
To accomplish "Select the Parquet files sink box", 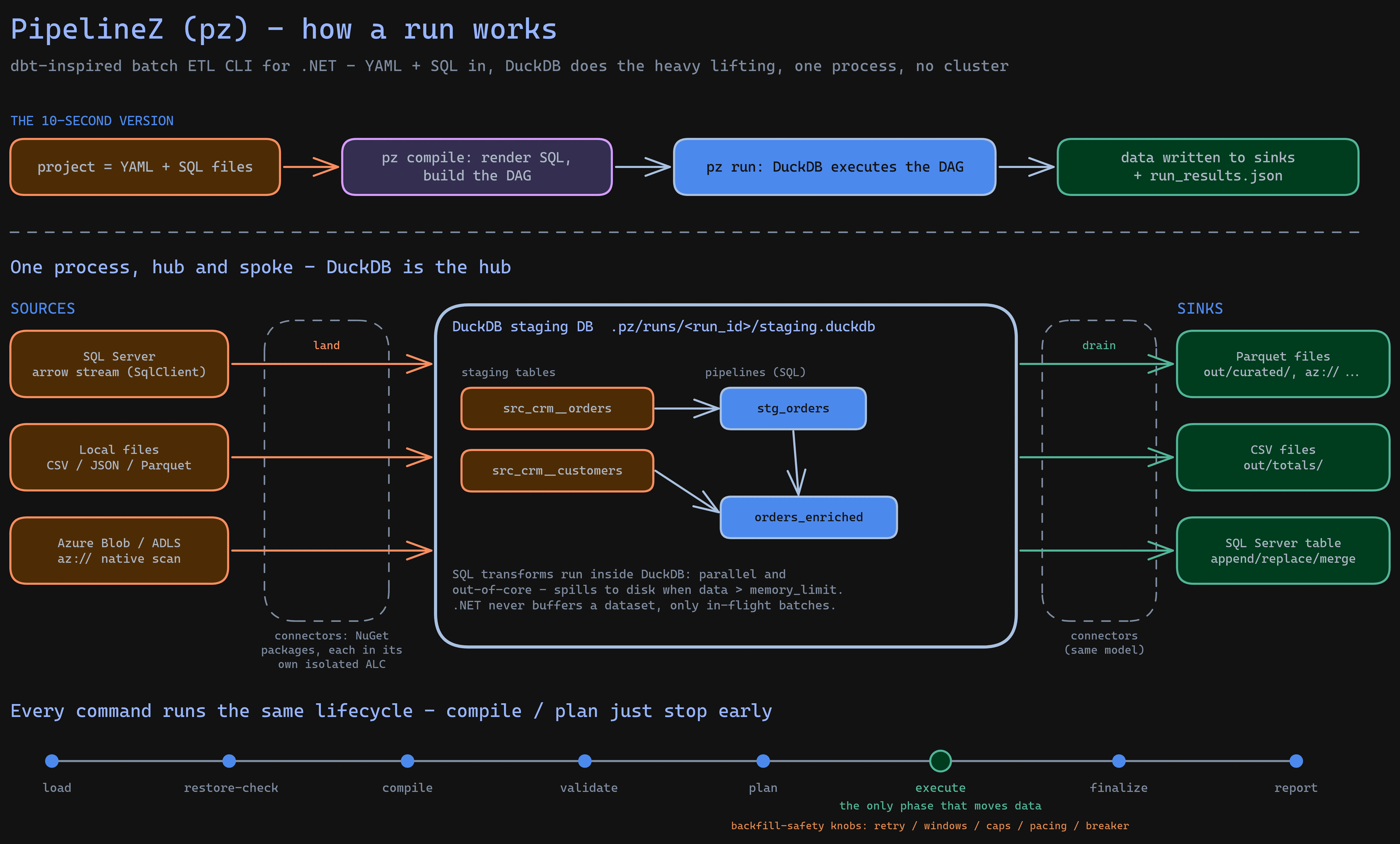I will tap(1283, 364).
